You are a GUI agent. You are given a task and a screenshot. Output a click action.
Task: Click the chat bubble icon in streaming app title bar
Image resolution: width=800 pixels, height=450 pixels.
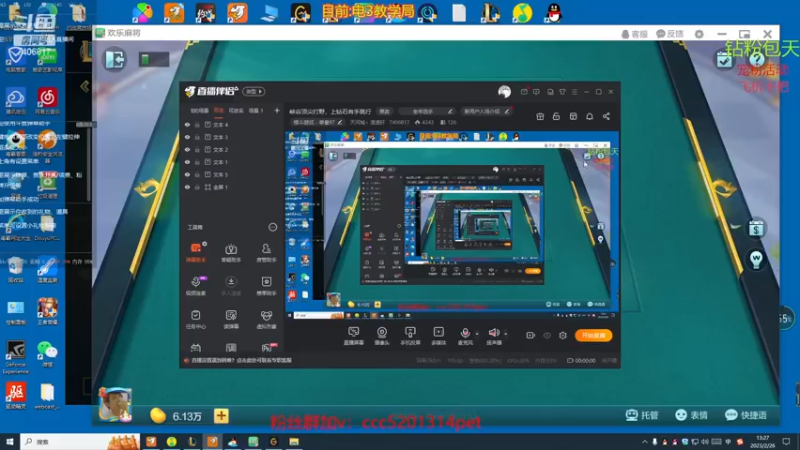536,92
